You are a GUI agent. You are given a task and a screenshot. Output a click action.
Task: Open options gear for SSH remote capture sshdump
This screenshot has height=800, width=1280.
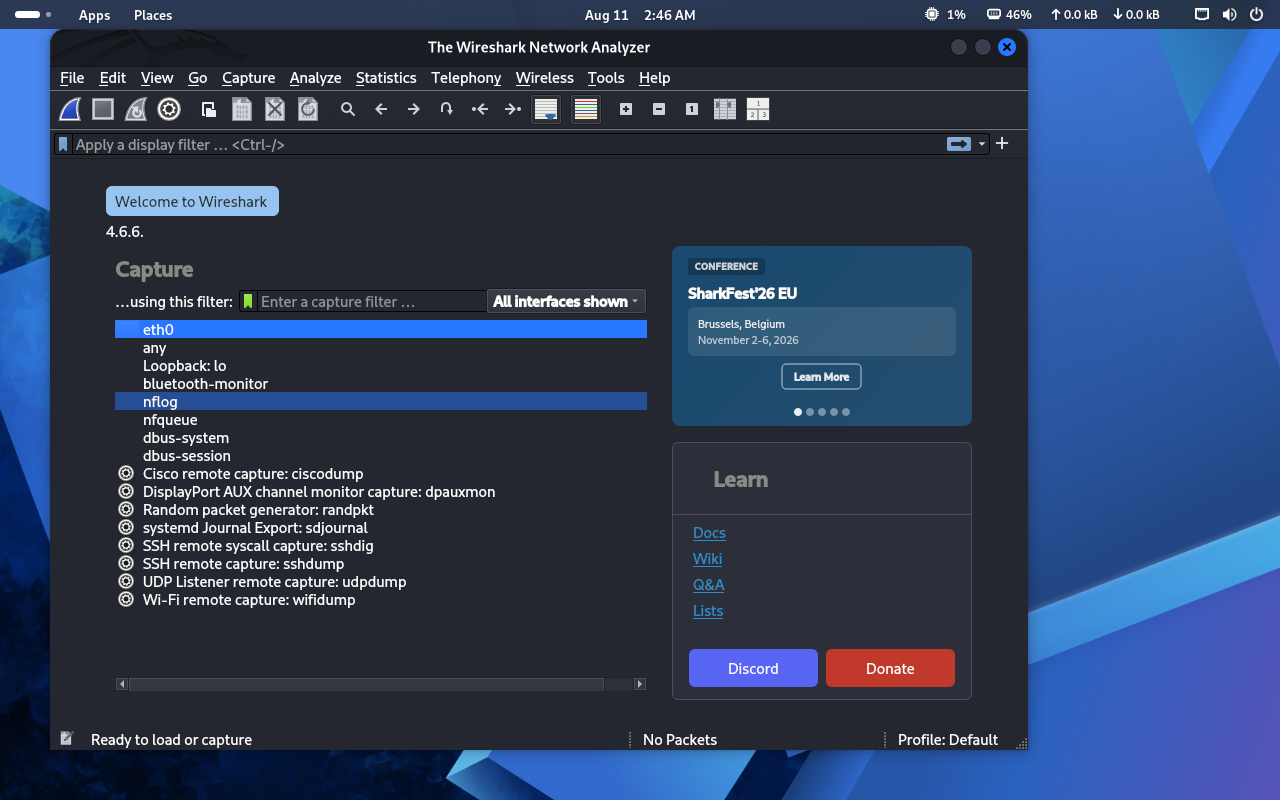click(126, 563)
